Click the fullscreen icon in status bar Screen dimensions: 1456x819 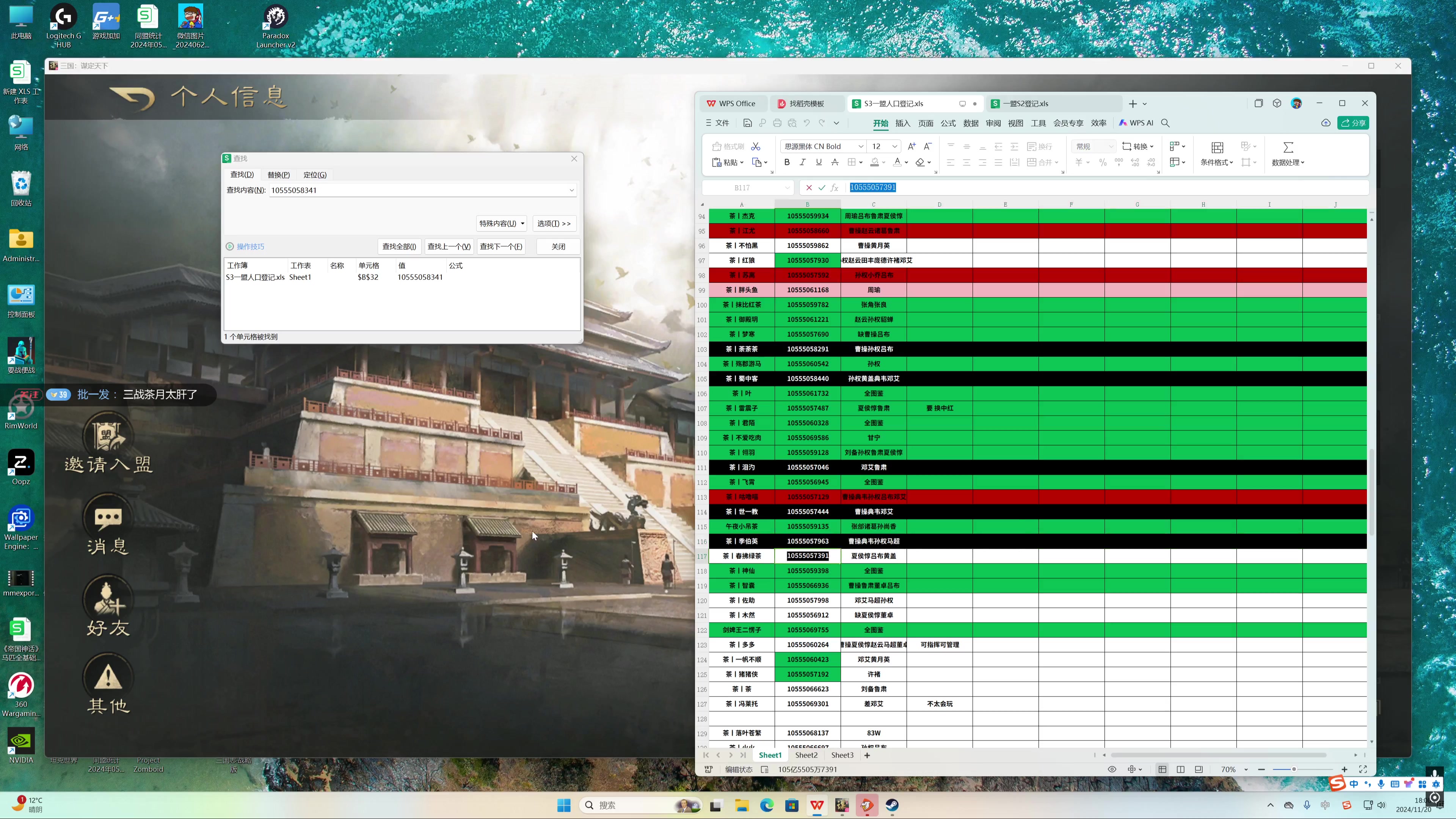(x=1363, y=769)
